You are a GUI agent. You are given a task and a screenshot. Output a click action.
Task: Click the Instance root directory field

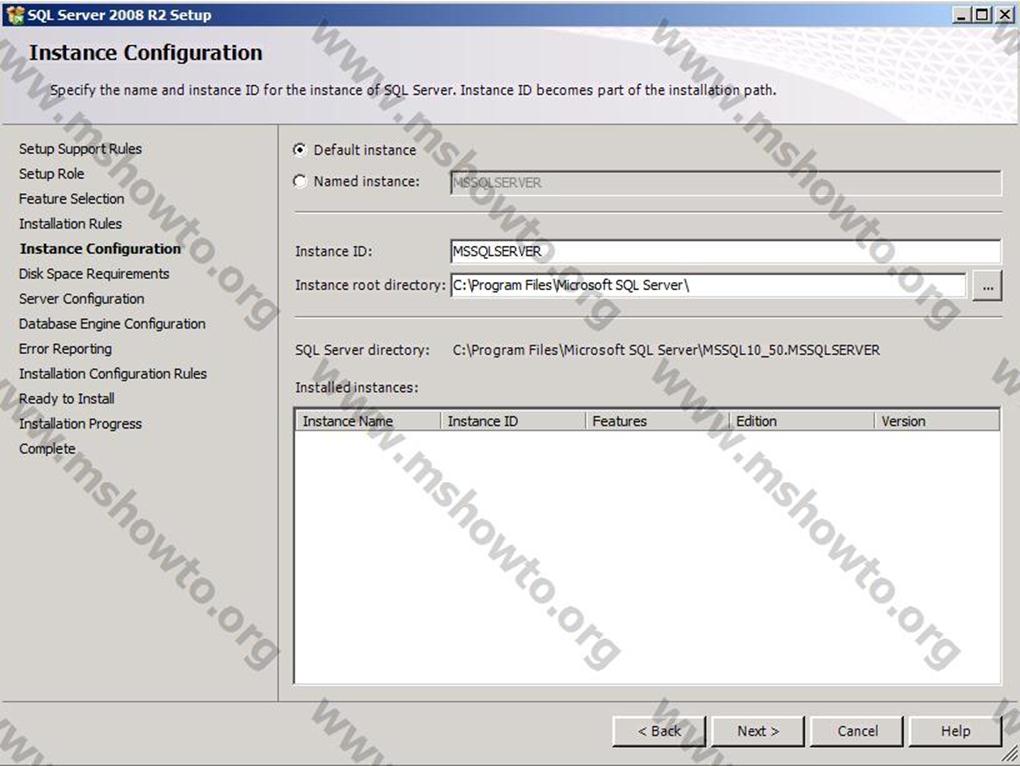pyautogui.click(x=708, y=285)
